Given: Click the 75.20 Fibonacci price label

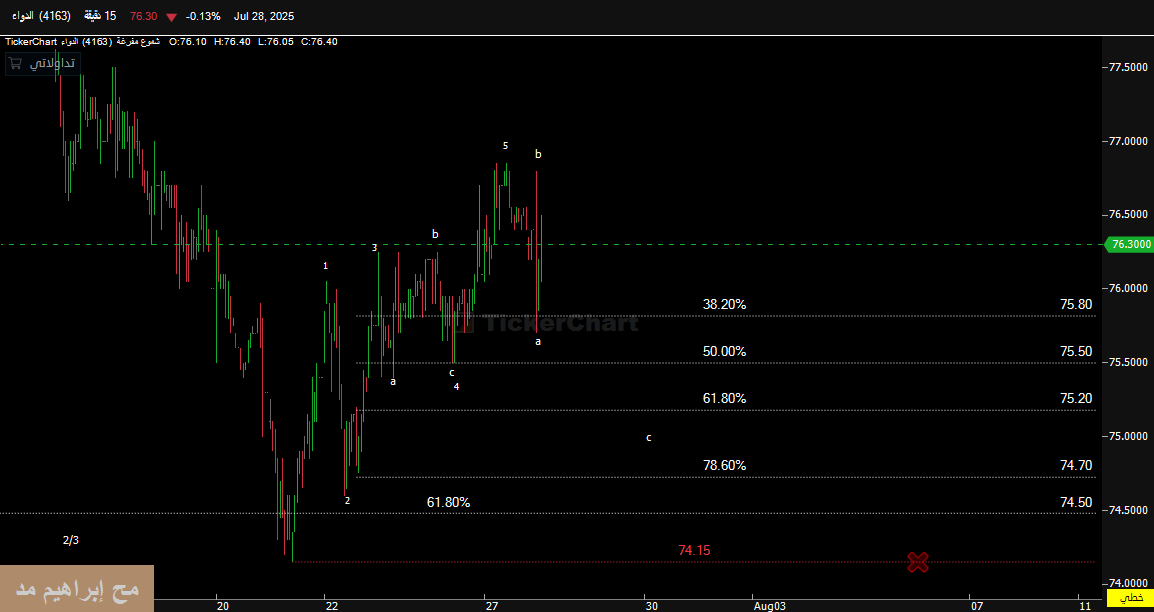Looking at the screenshot, I should click(1076, 399).
